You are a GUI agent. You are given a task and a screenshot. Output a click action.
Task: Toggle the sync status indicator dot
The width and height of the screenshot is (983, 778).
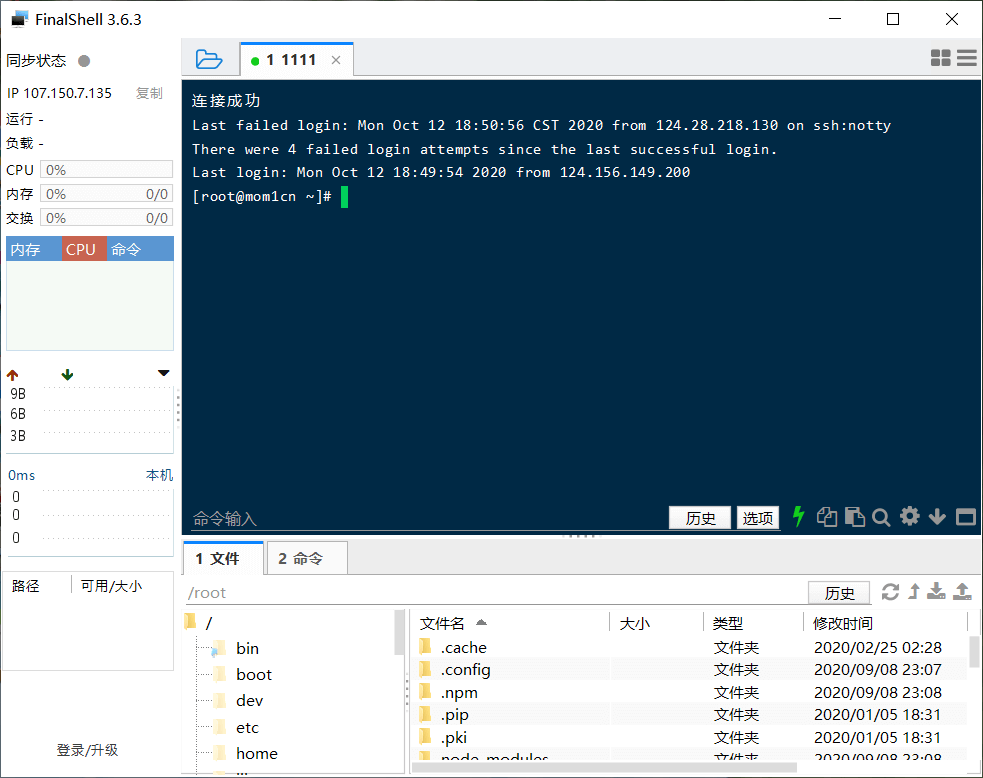[84, 61]
